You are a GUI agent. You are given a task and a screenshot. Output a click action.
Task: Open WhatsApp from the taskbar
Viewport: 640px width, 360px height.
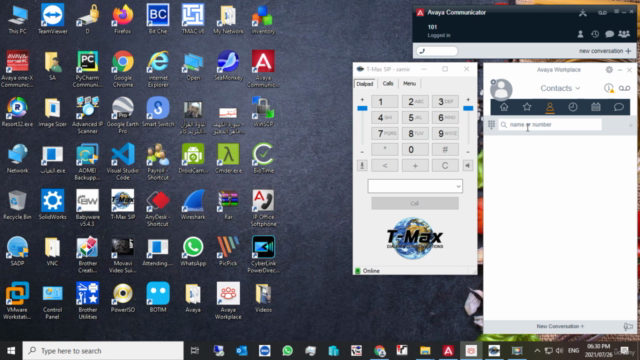click(x=287, y=351)
